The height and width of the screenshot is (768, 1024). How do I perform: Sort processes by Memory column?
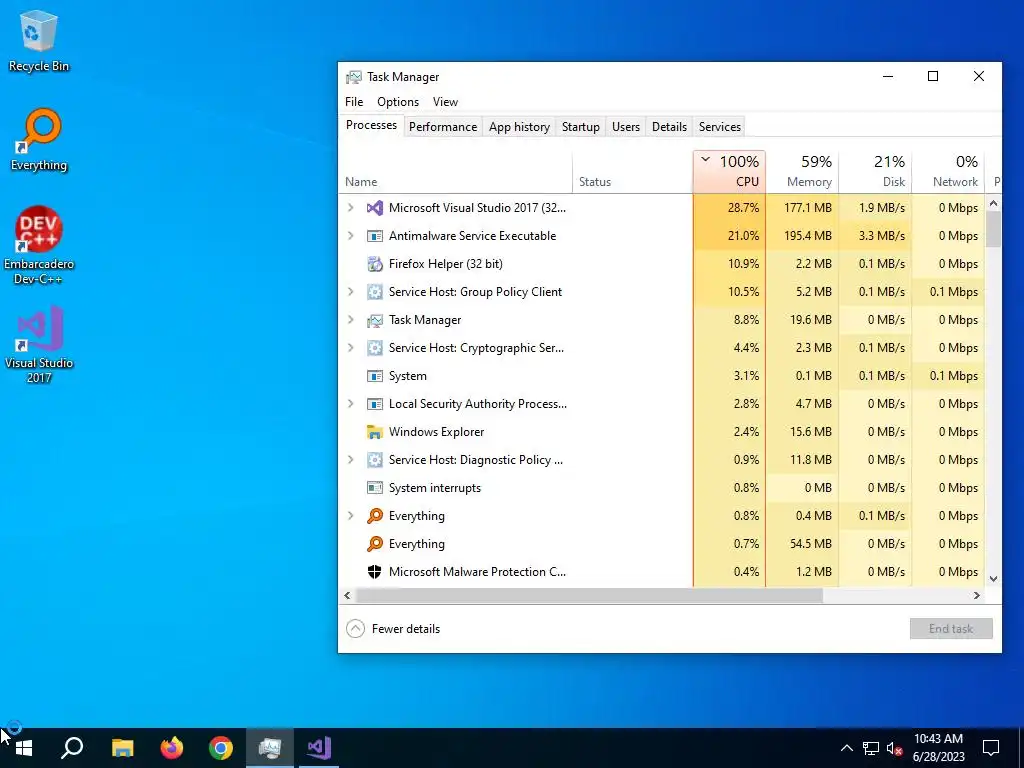click(802, 172)
